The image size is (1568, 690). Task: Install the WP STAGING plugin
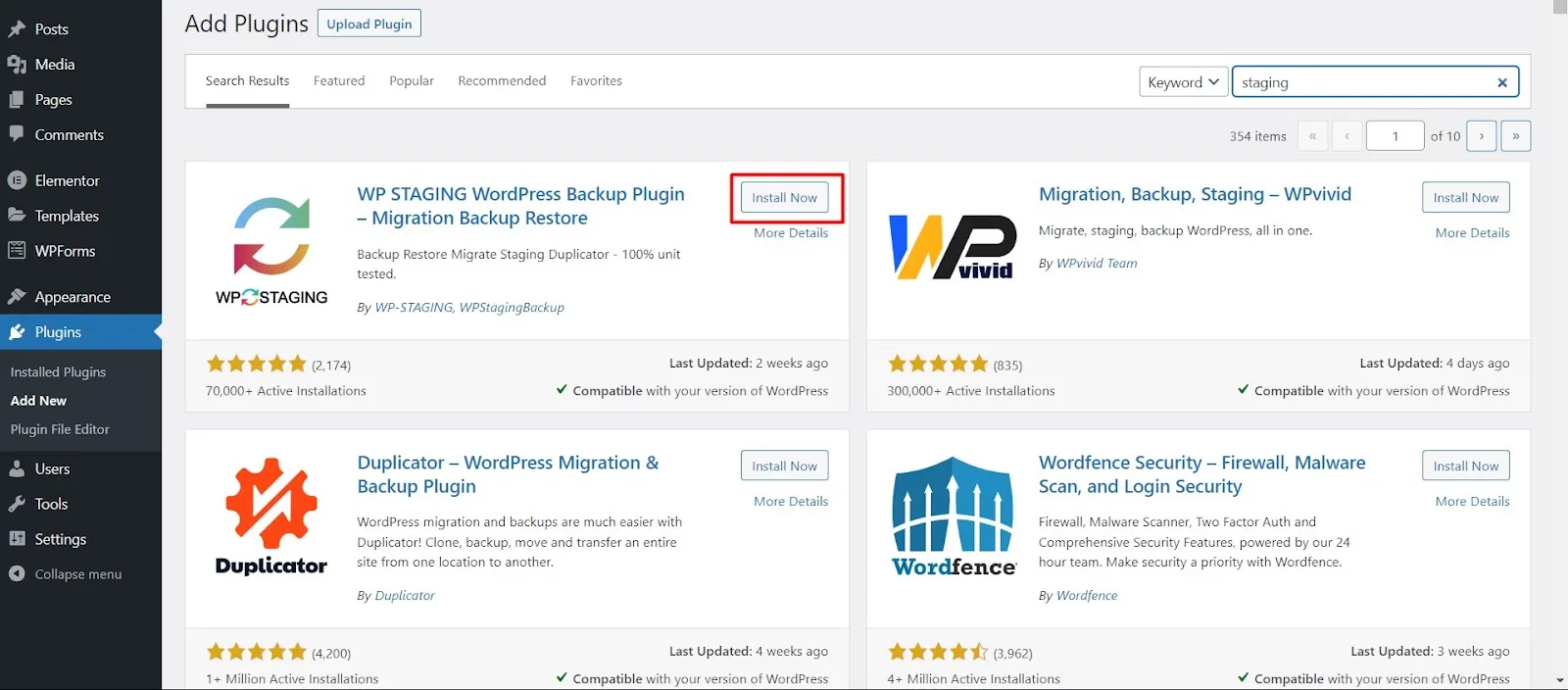pyautogui.click(x=785, y=198)
